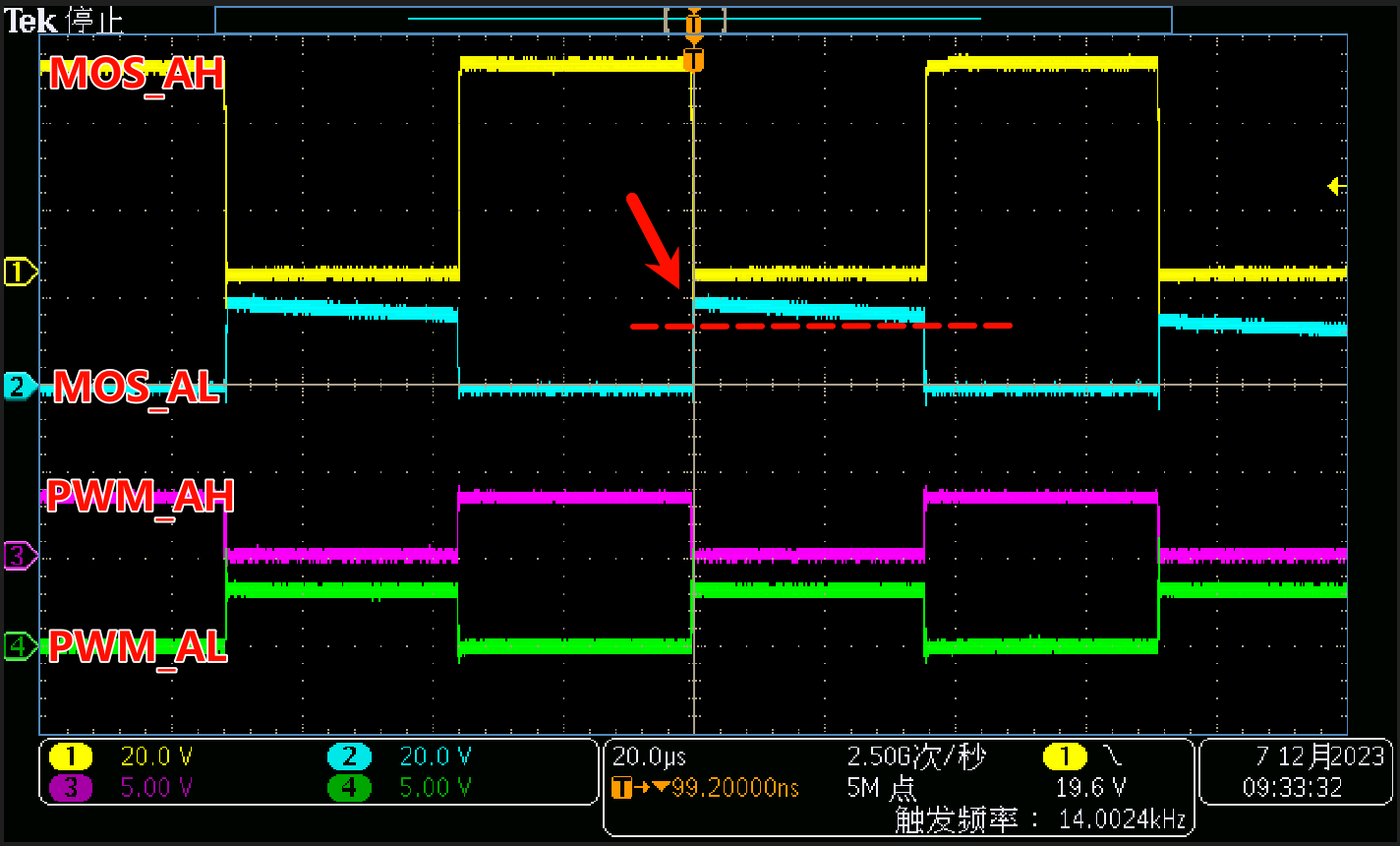Click the channel 4 ground marker on left edge

(20, 647)
